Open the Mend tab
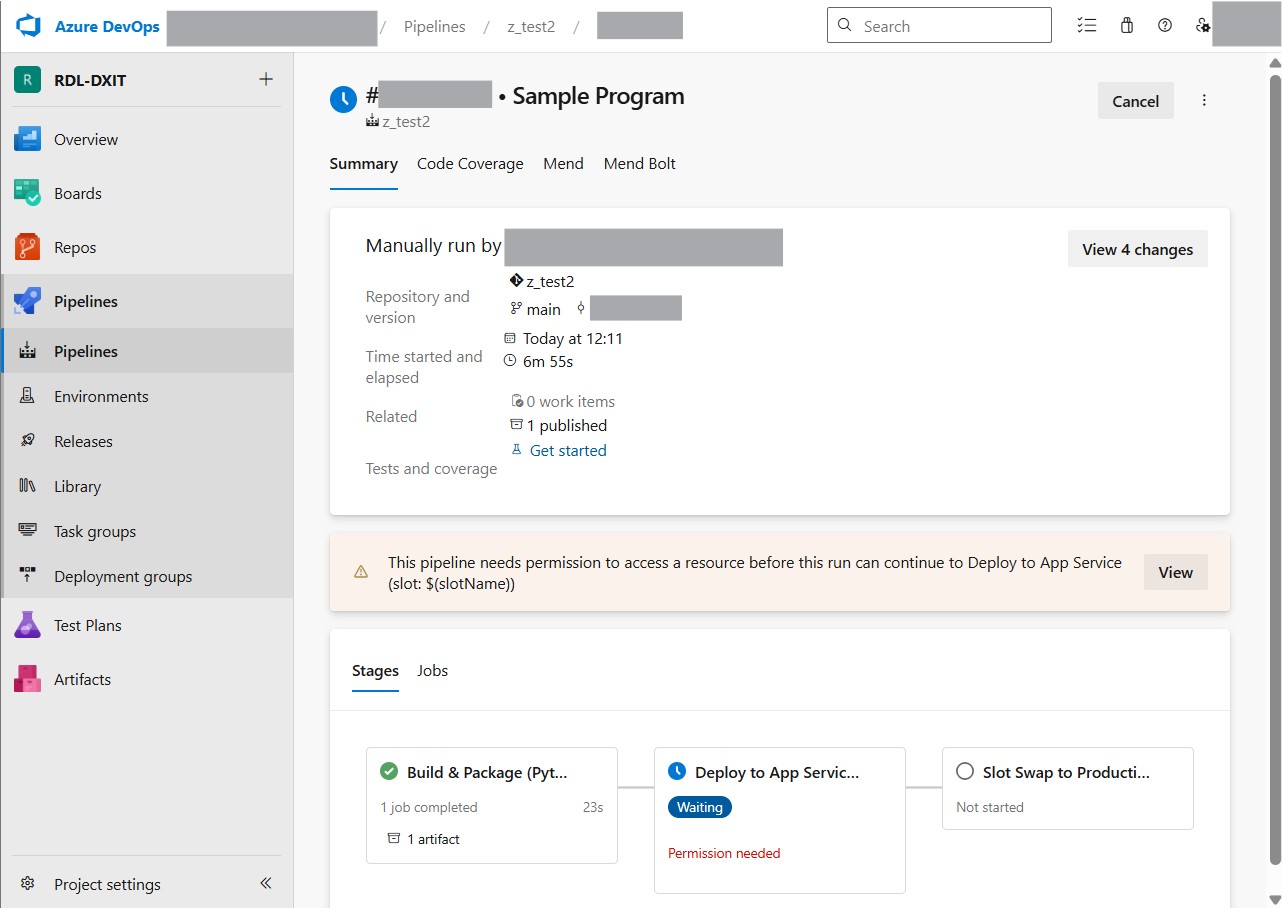 coord(563,164)
